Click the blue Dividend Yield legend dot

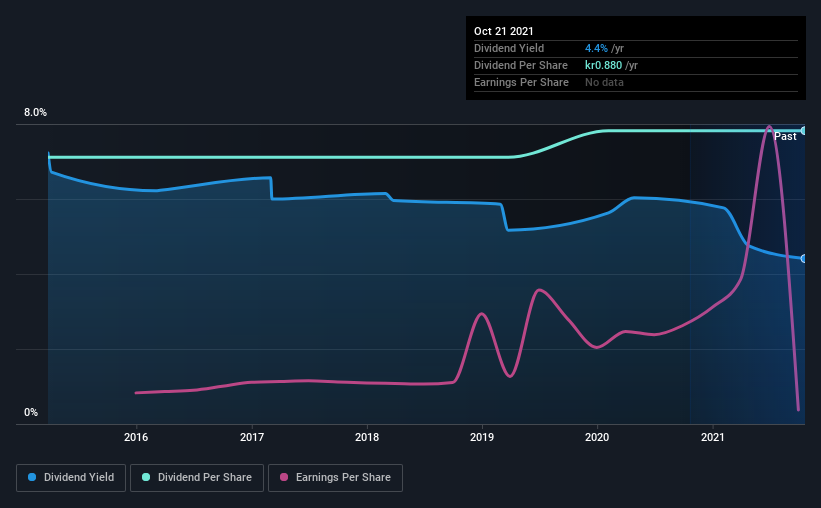(32, 477)
